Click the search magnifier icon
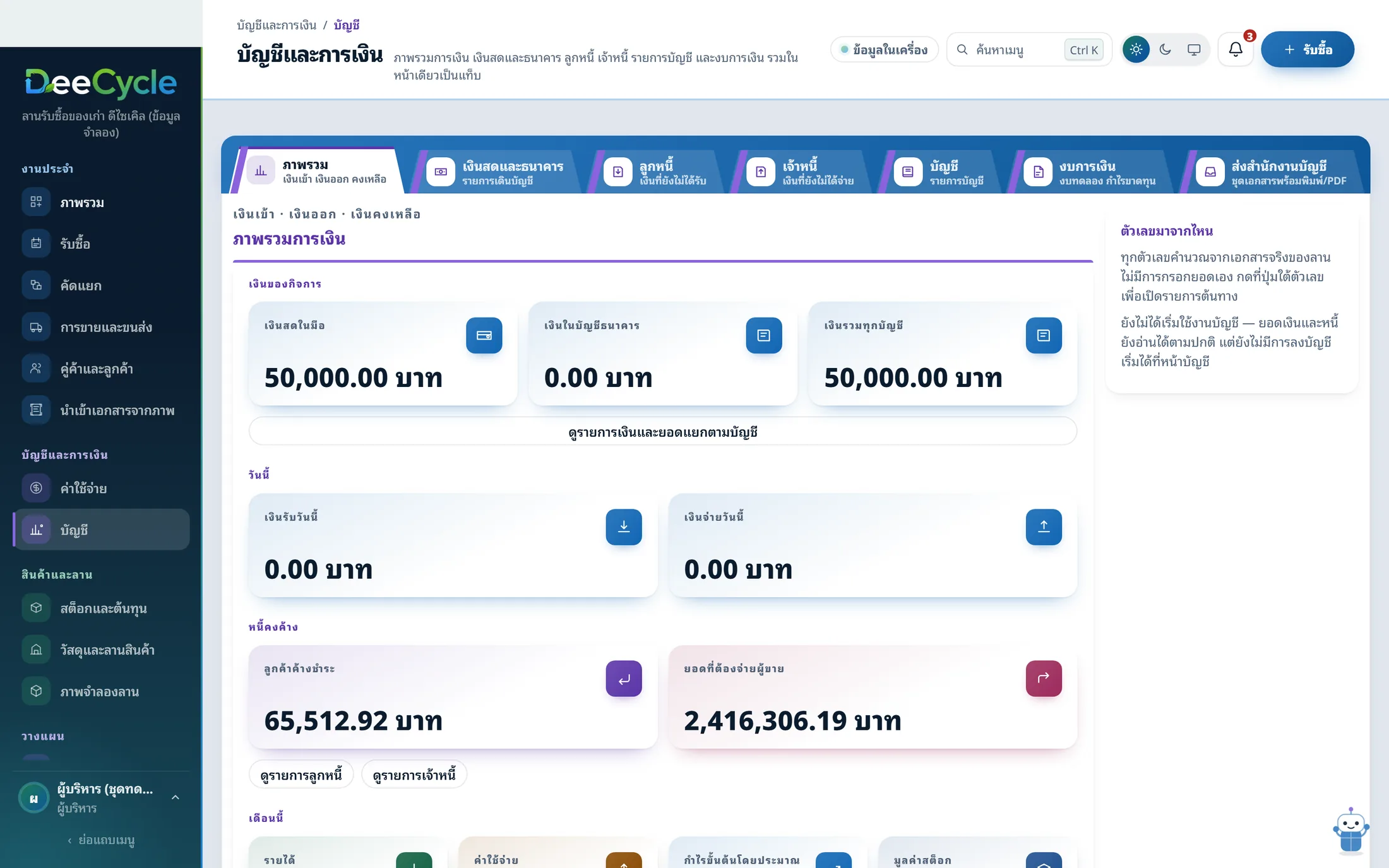 tap(962, 49)
